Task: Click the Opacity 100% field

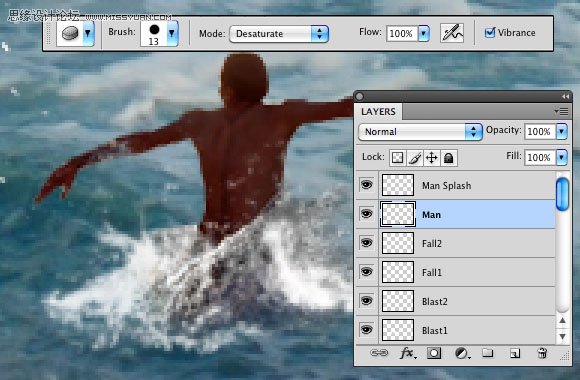Action: pyautogui.click(x=539, y=131)
